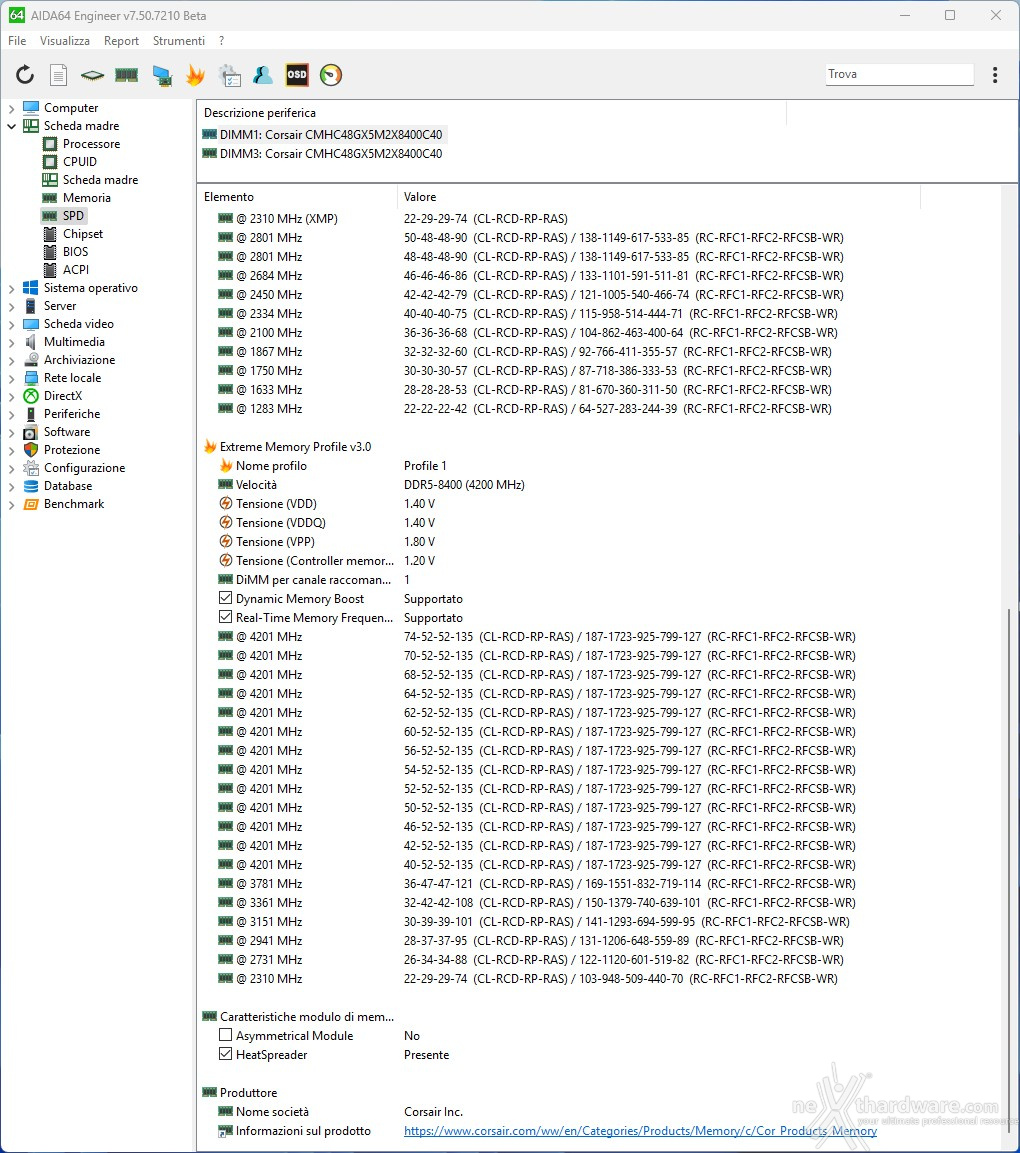Open the File menu
Viewport: 1020px width, 1153px height.
click(17, 40)
